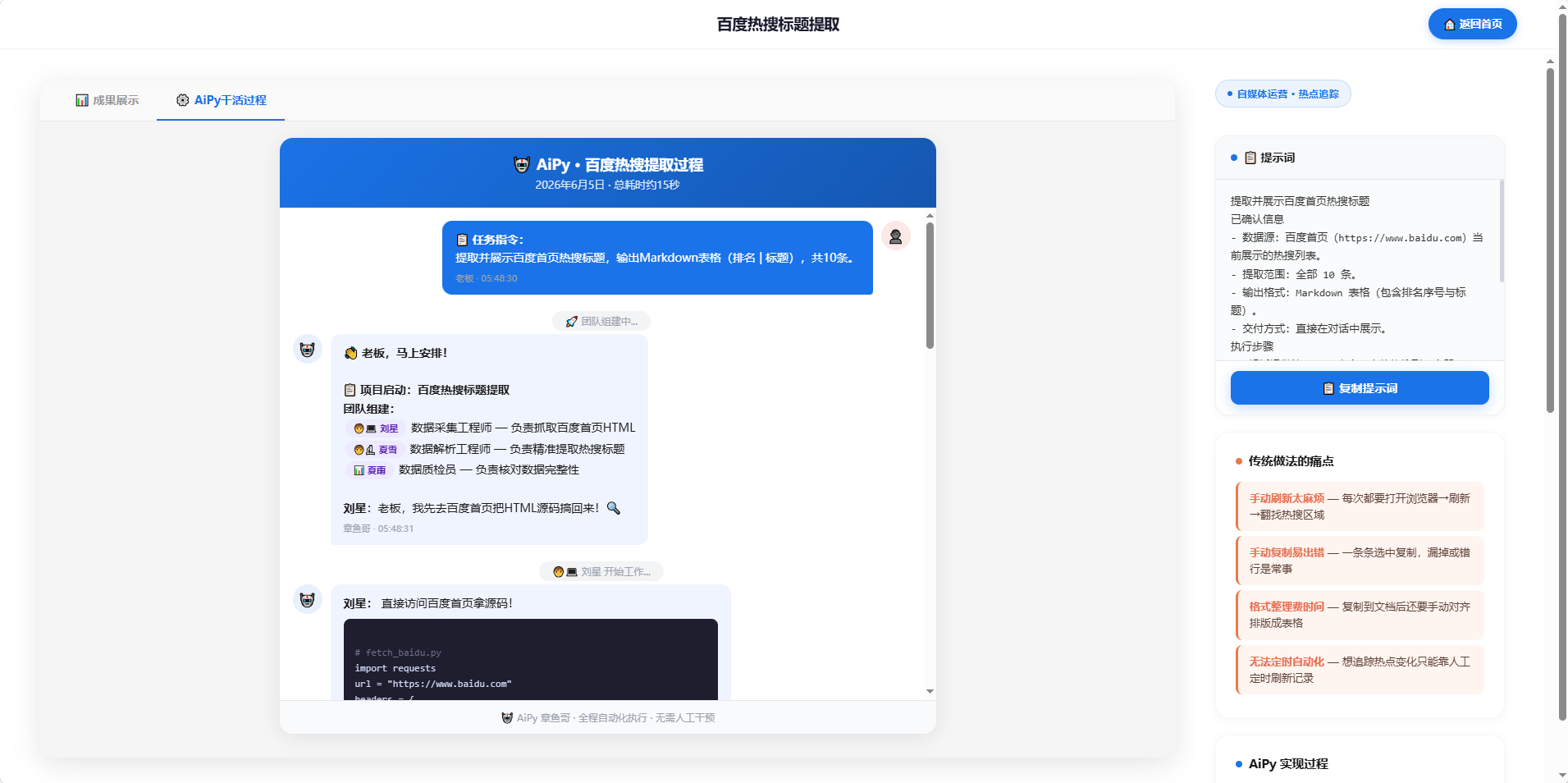Click the chat panel scrollbar thumb
1568x783 pixels.
click(x=930, y=286)
